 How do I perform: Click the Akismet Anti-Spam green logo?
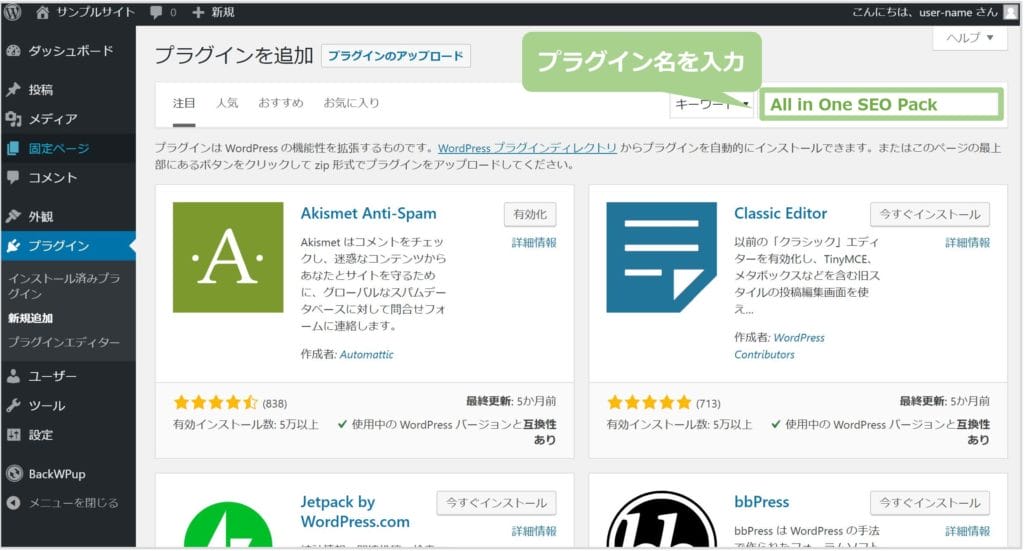(x=228, y=257)
